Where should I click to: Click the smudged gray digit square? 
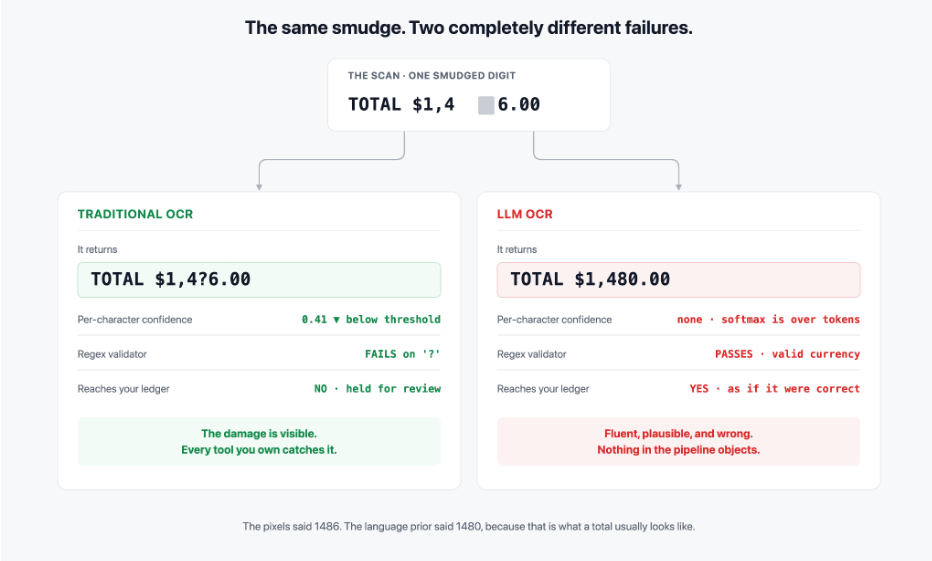(x=486, y=105)
